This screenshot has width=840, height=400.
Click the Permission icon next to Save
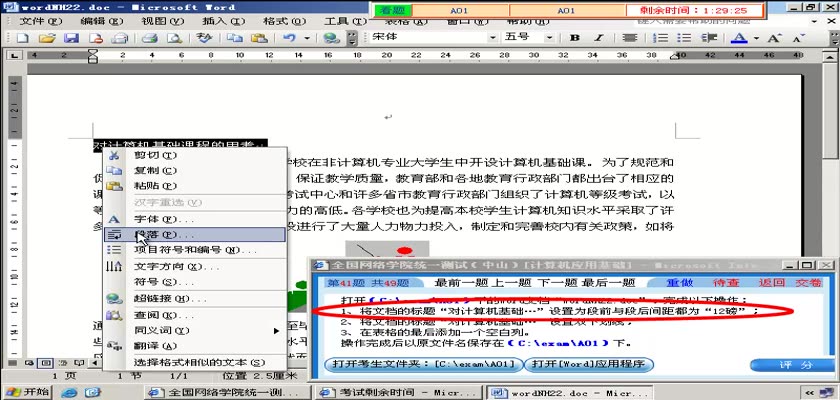[x=95, y=38]
